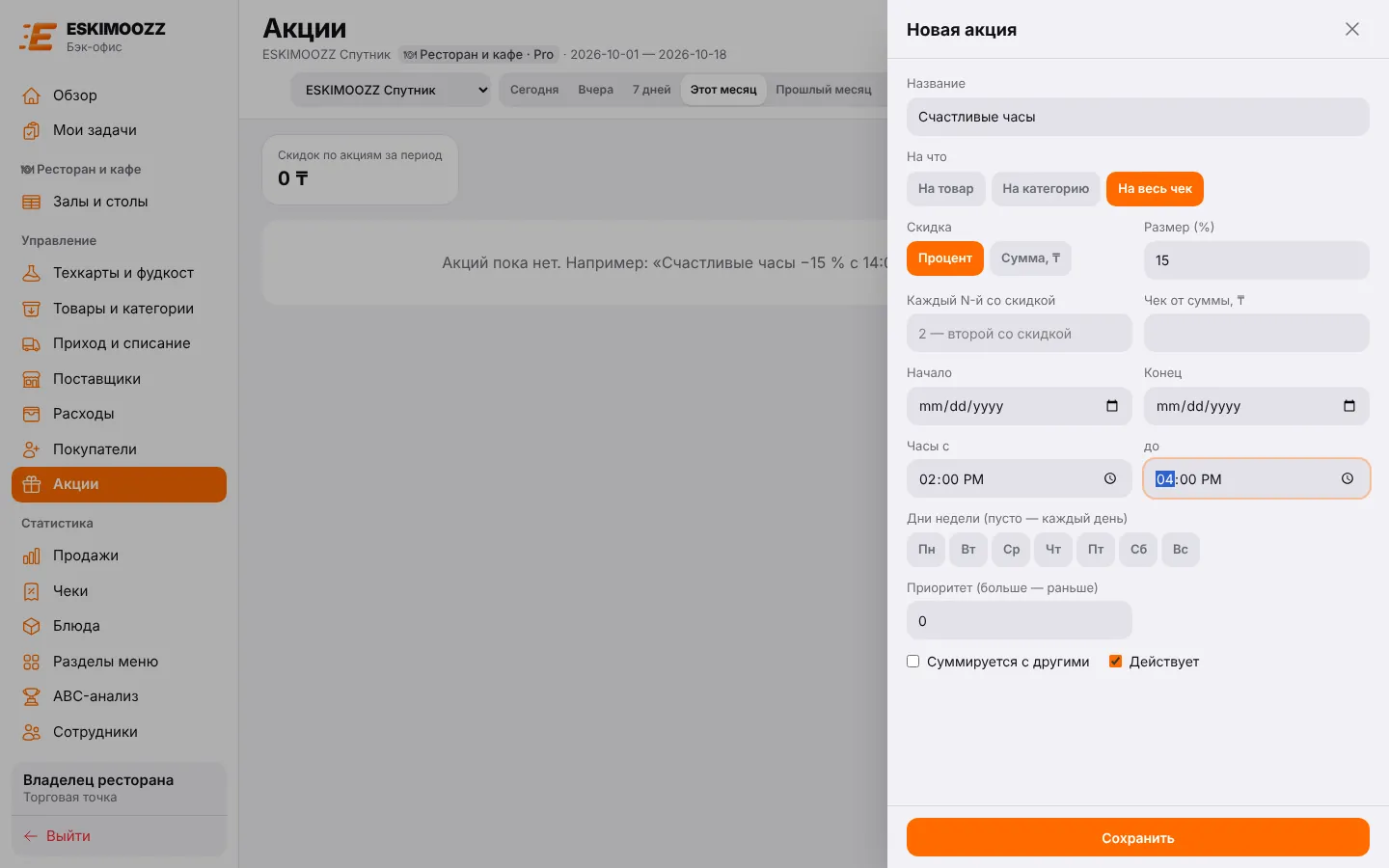Select the Вчера period tab
Screen dimensions: 1389x868
pos(596,90)
